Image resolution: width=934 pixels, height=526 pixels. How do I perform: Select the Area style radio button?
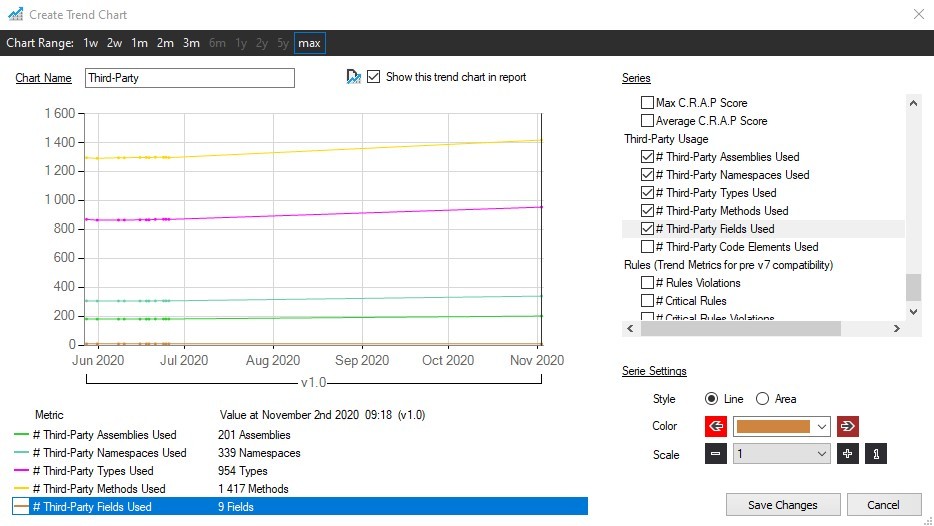pyautogui.click(x=762, y=399)
